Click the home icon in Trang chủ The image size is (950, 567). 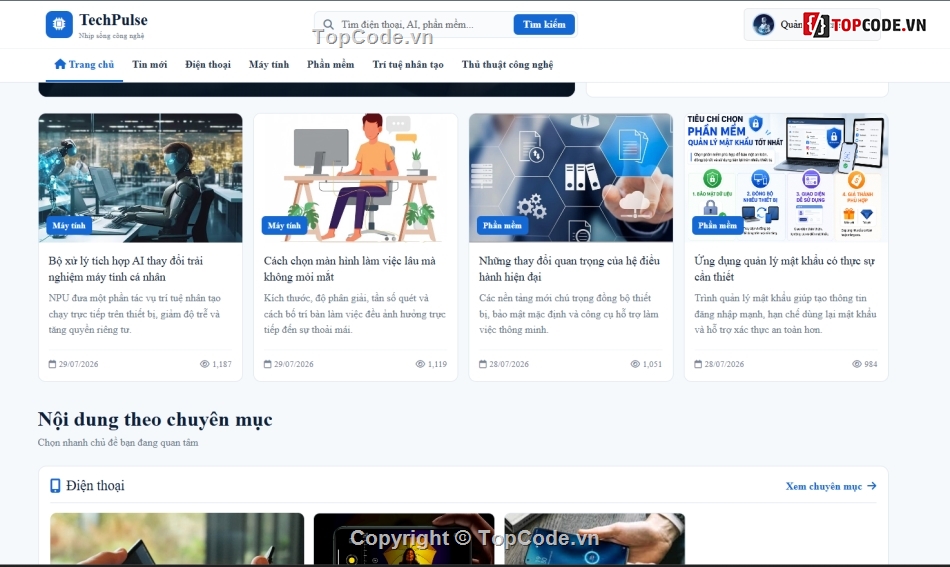tap(60, 64)
